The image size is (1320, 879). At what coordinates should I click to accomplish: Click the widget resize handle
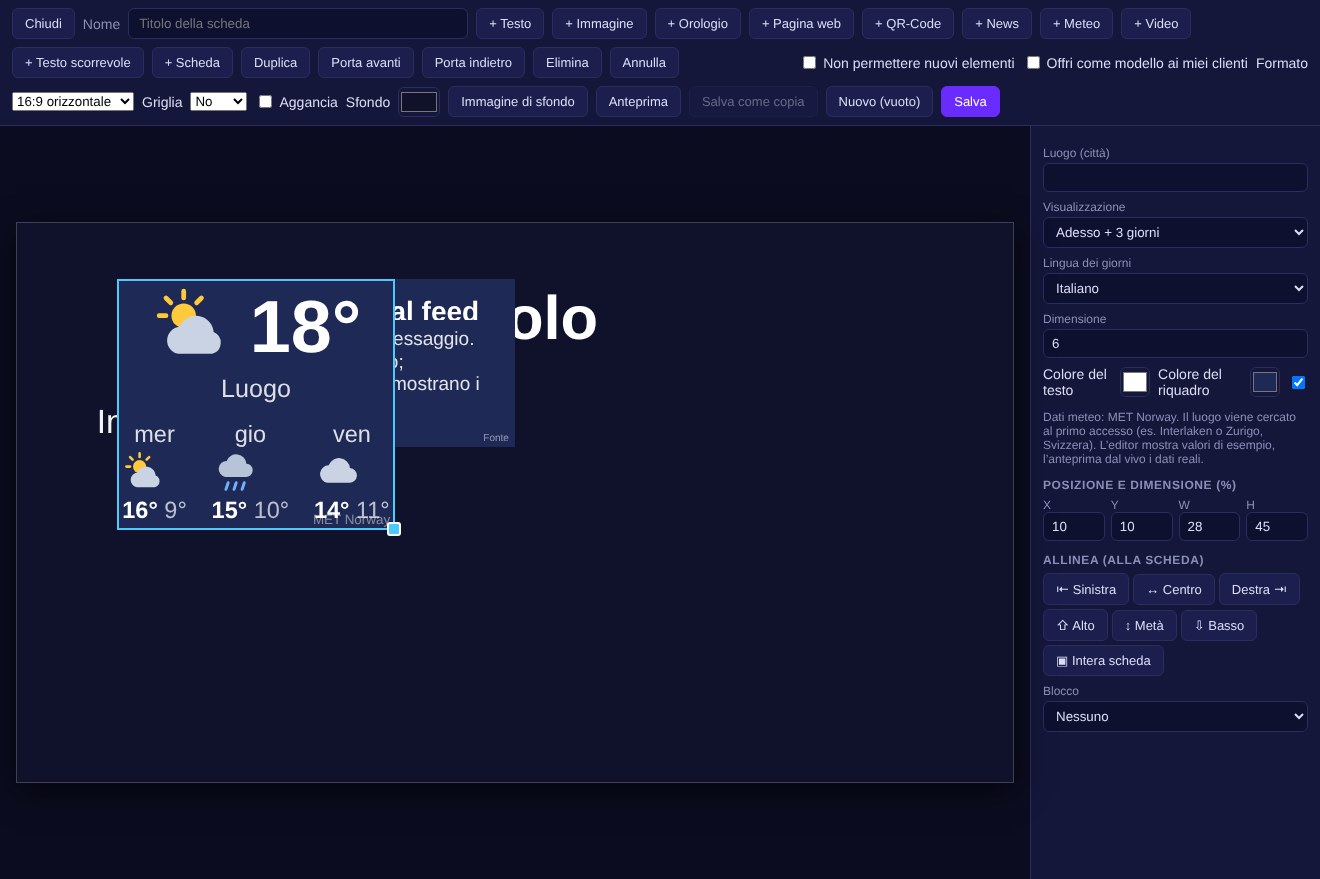click(x=394, y=529)
